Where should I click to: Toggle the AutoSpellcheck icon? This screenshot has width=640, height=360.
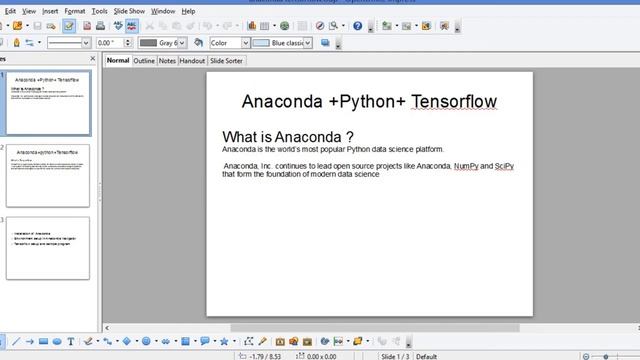(x=131, y=26)
